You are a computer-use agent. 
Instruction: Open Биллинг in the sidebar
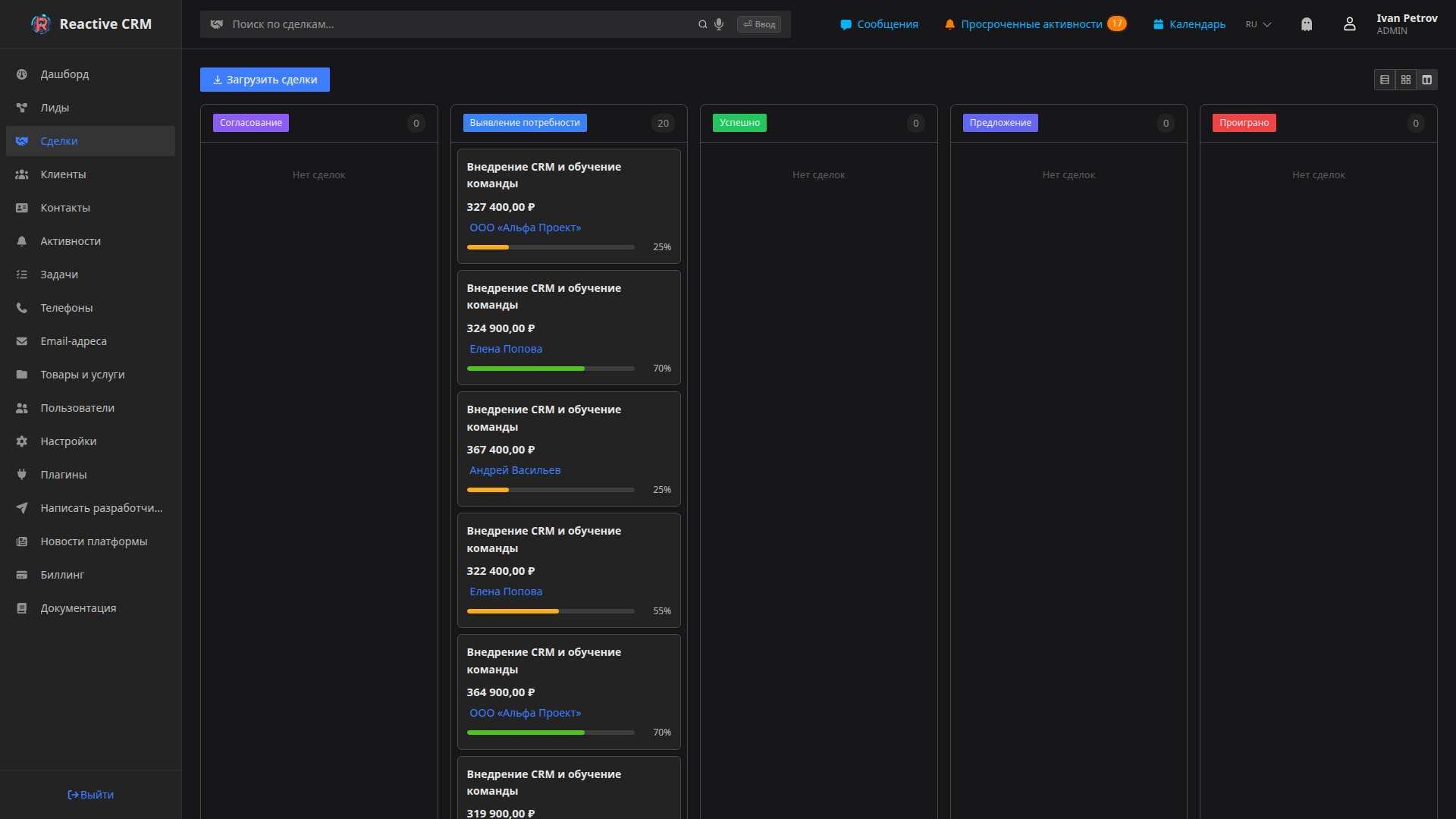pos(90,575)
